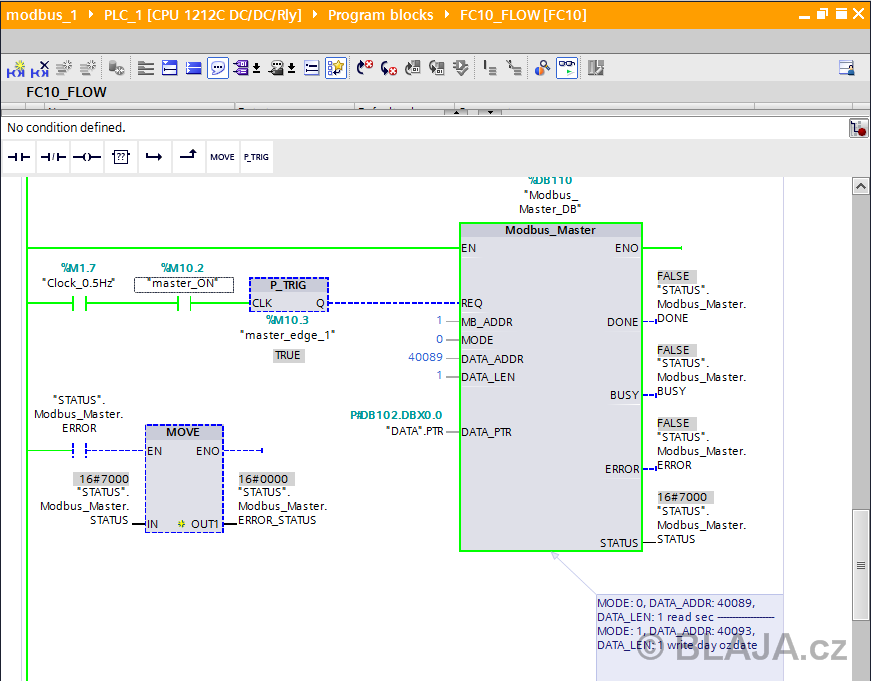871x681 pixels.
Task: Click the open branch arrow icon
Action: click(154, 157)
